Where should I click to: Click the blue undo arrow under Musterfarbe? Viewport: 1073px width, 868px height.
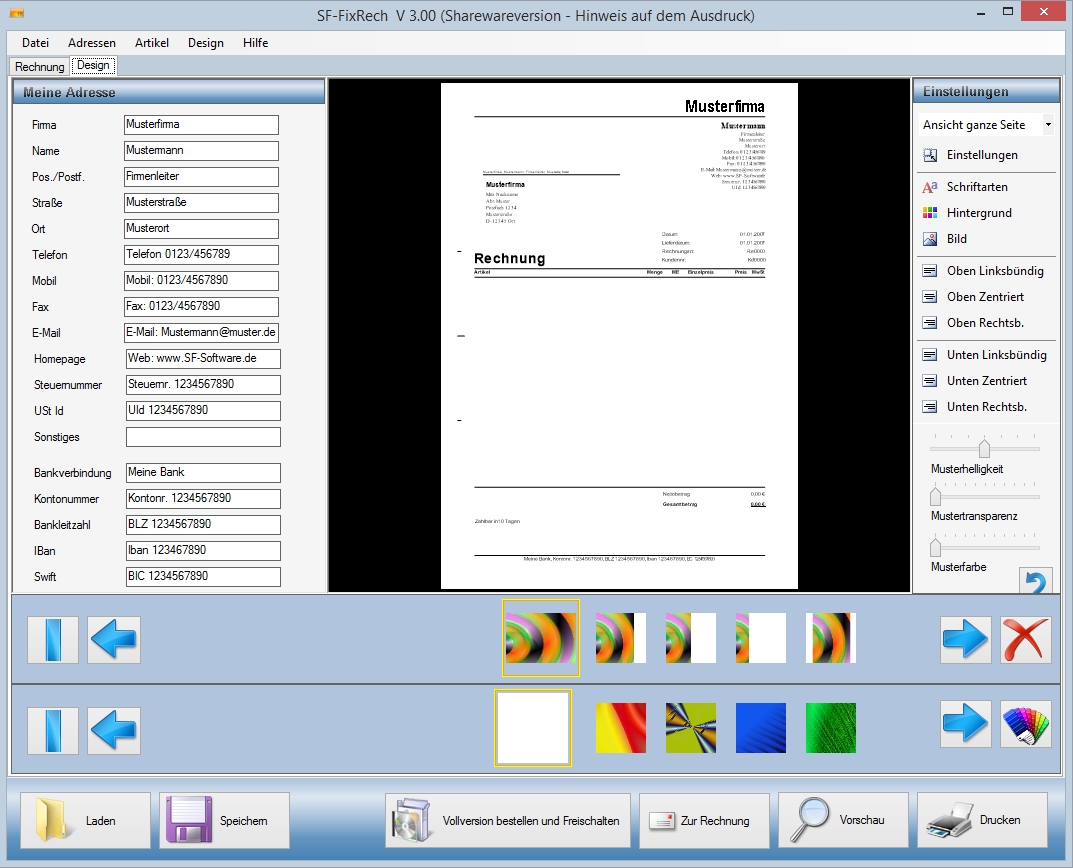coord(1035,580)
